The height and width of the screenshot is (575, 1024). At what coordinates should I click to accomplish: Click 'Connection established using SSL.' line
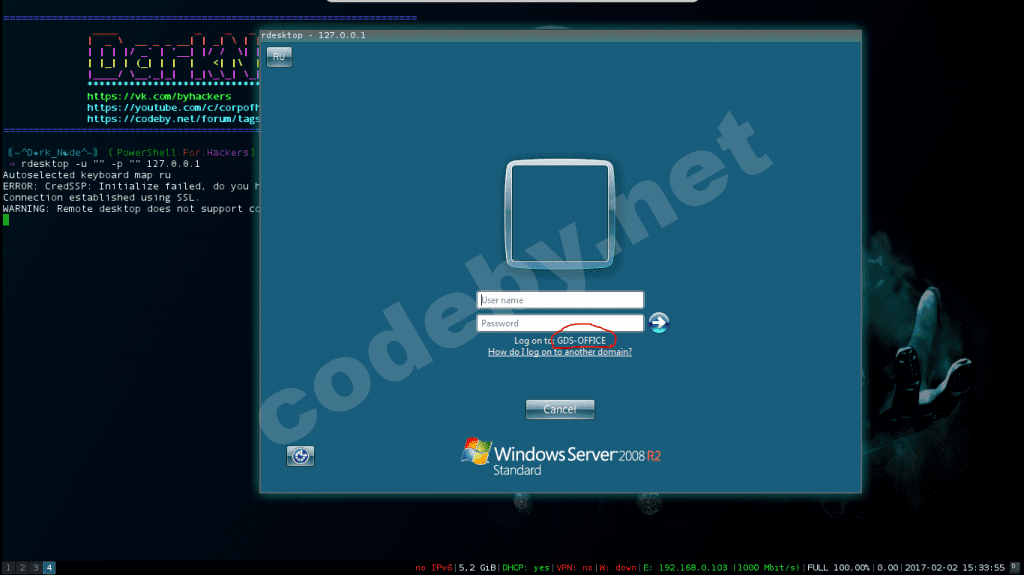point(101,197)
